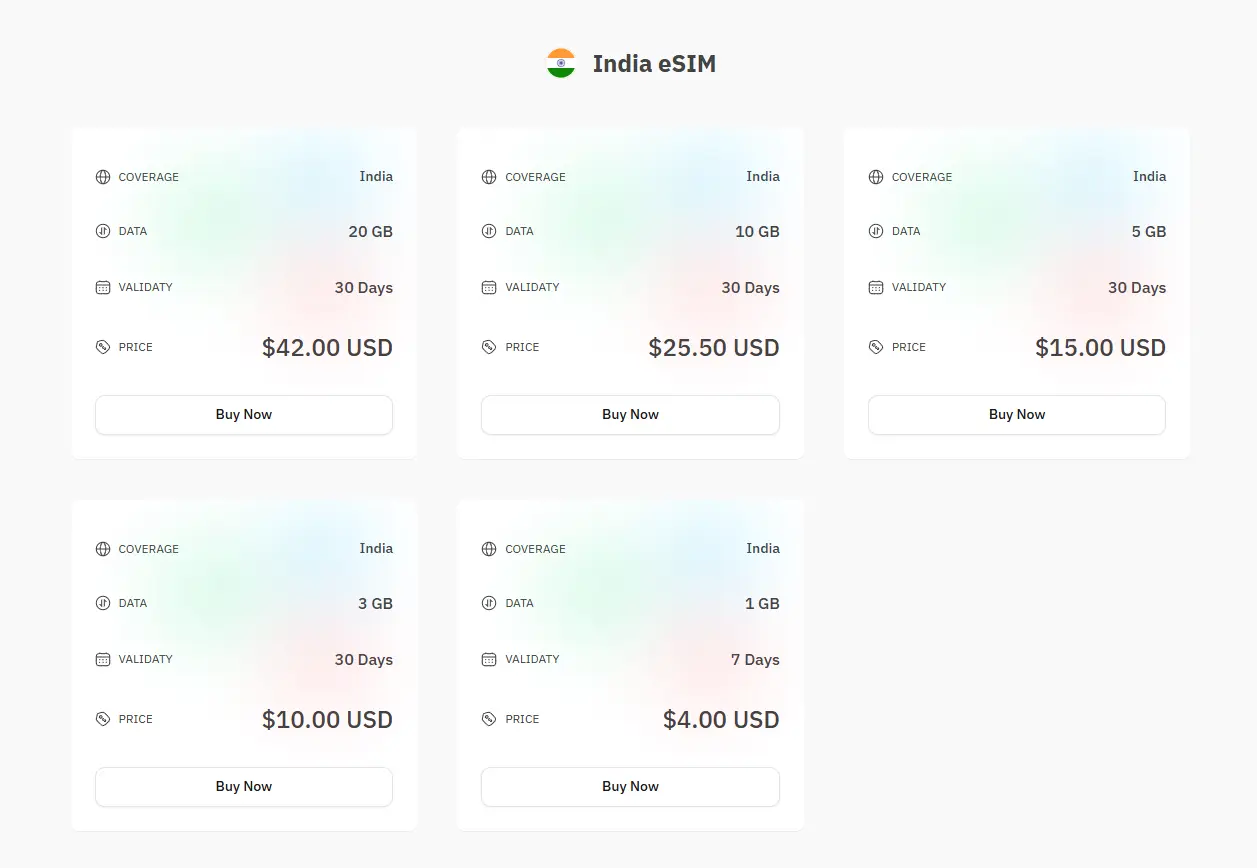The height and width of the screenshot is (868, 1257).
Task: Buy the 10 GB India eSIM plan
Action: tap(630, 414)
